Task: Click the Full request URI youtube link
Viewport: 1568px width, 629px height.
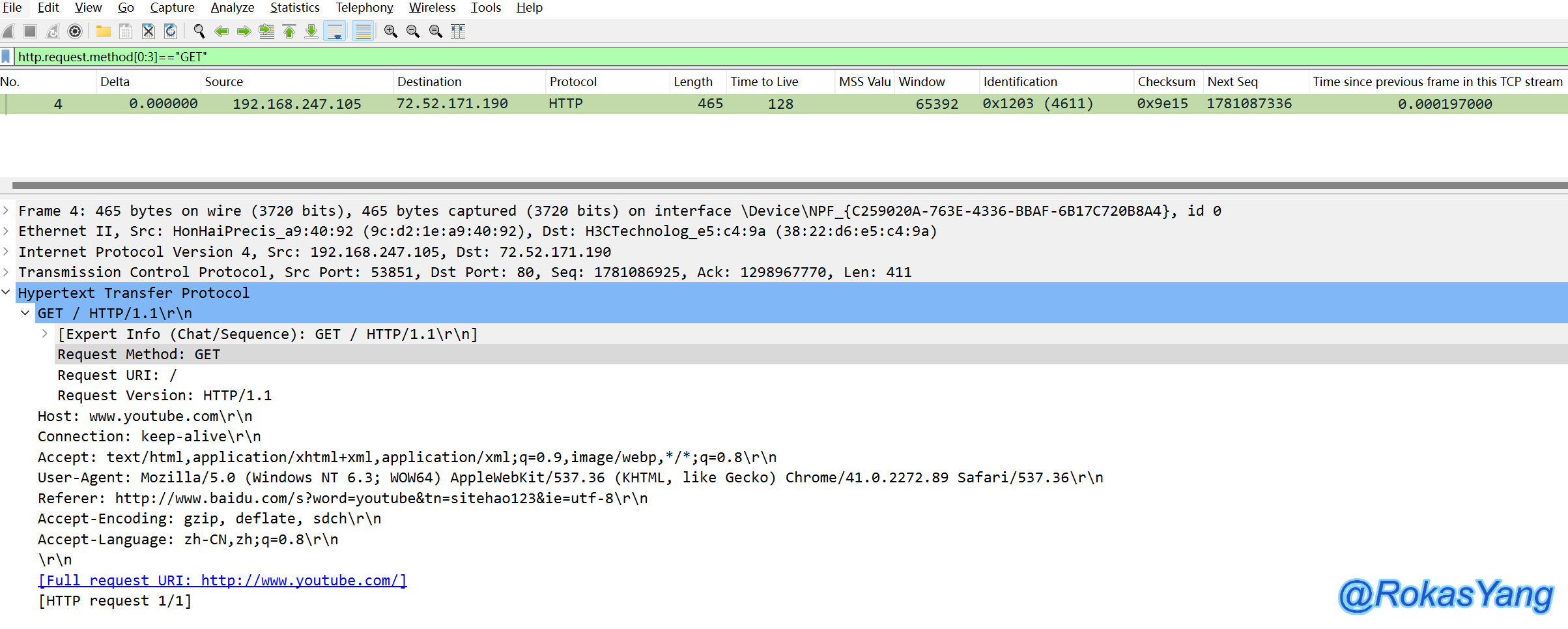Action: pyautogui.click(x=222, y=580)
